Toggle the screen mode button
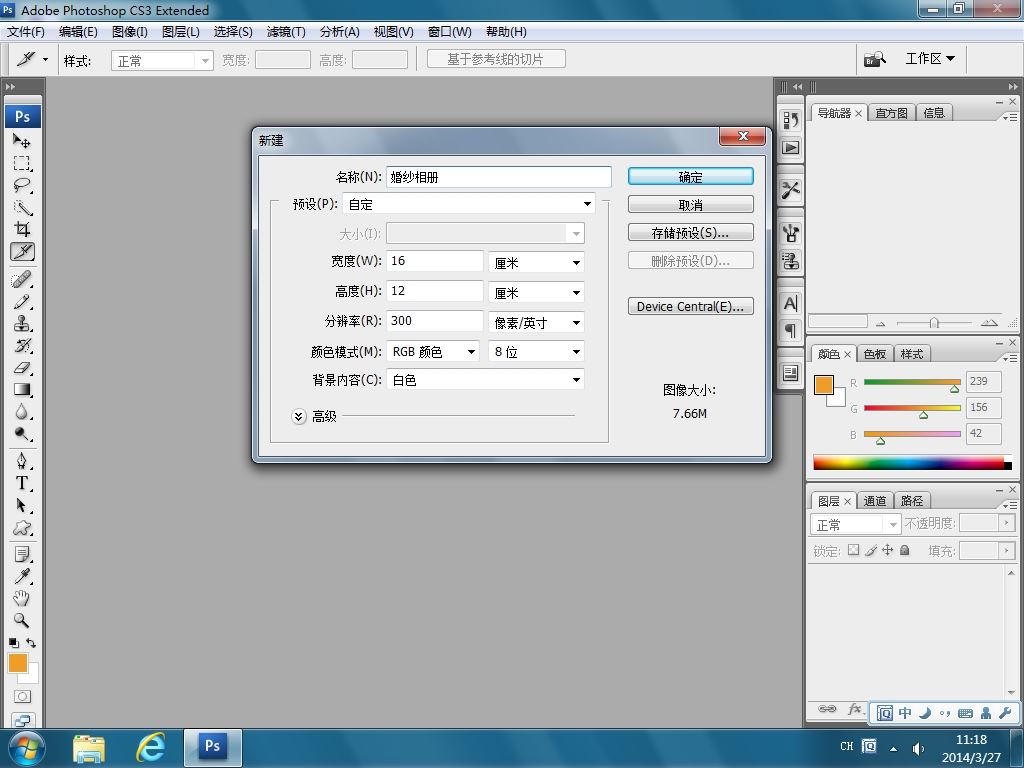The width and height of the screenshot is (1024, 768). [x=22, y=720]
